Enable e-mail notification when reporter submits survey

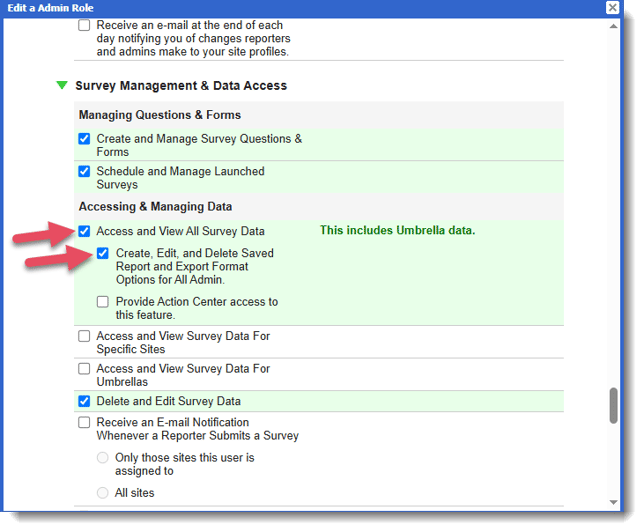tap(84, 423)
